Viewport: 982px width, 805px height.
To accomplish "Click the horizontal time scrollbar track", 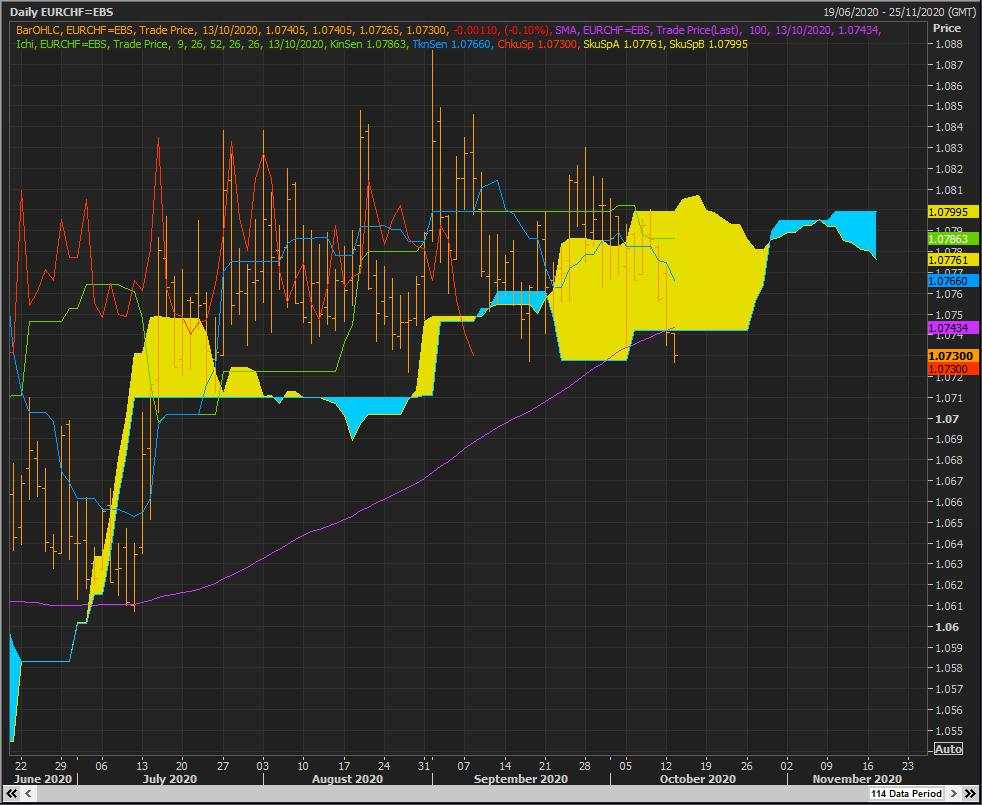I will [451, 794].
